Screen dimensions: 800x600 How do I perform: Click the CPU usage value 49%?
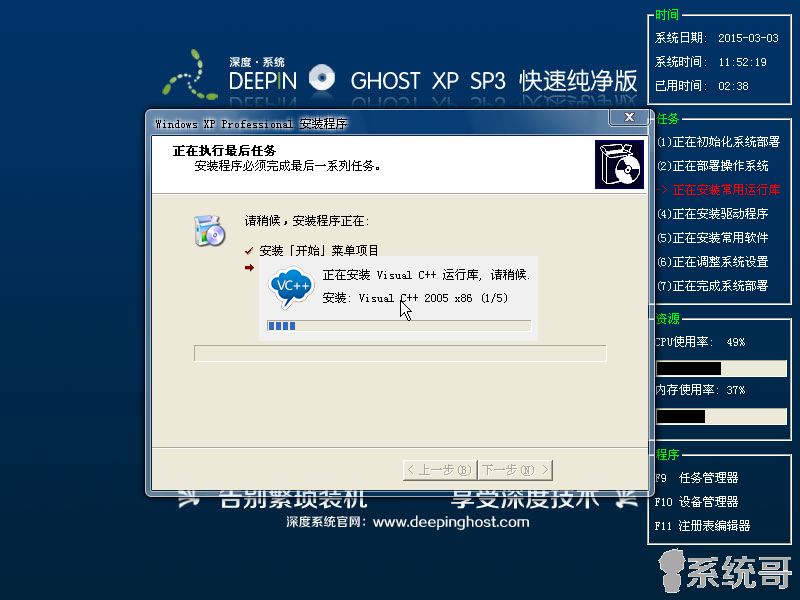point(736,342)
